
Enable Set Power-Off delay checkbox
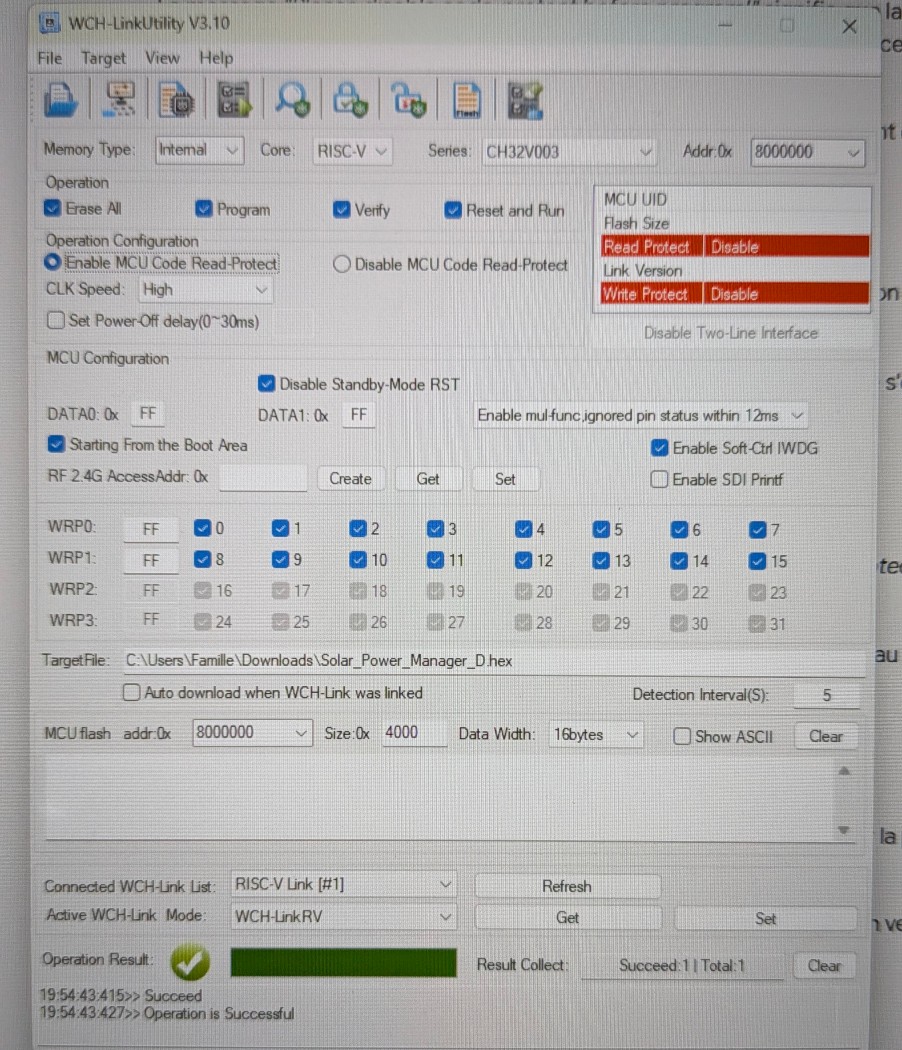(56, 320)
